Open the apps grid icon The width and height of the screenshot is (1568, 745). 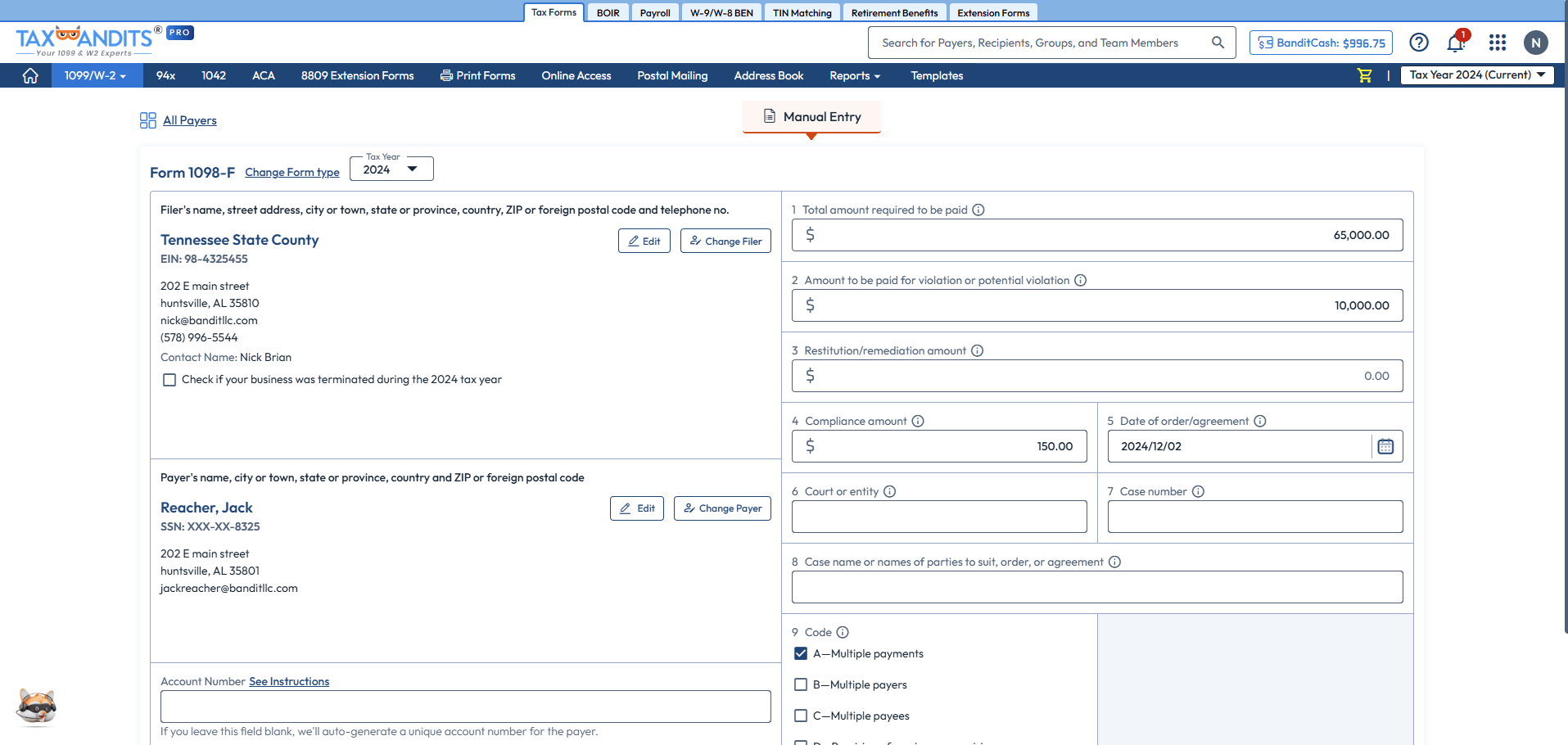pyautogui.click(x=1498, y=43)
